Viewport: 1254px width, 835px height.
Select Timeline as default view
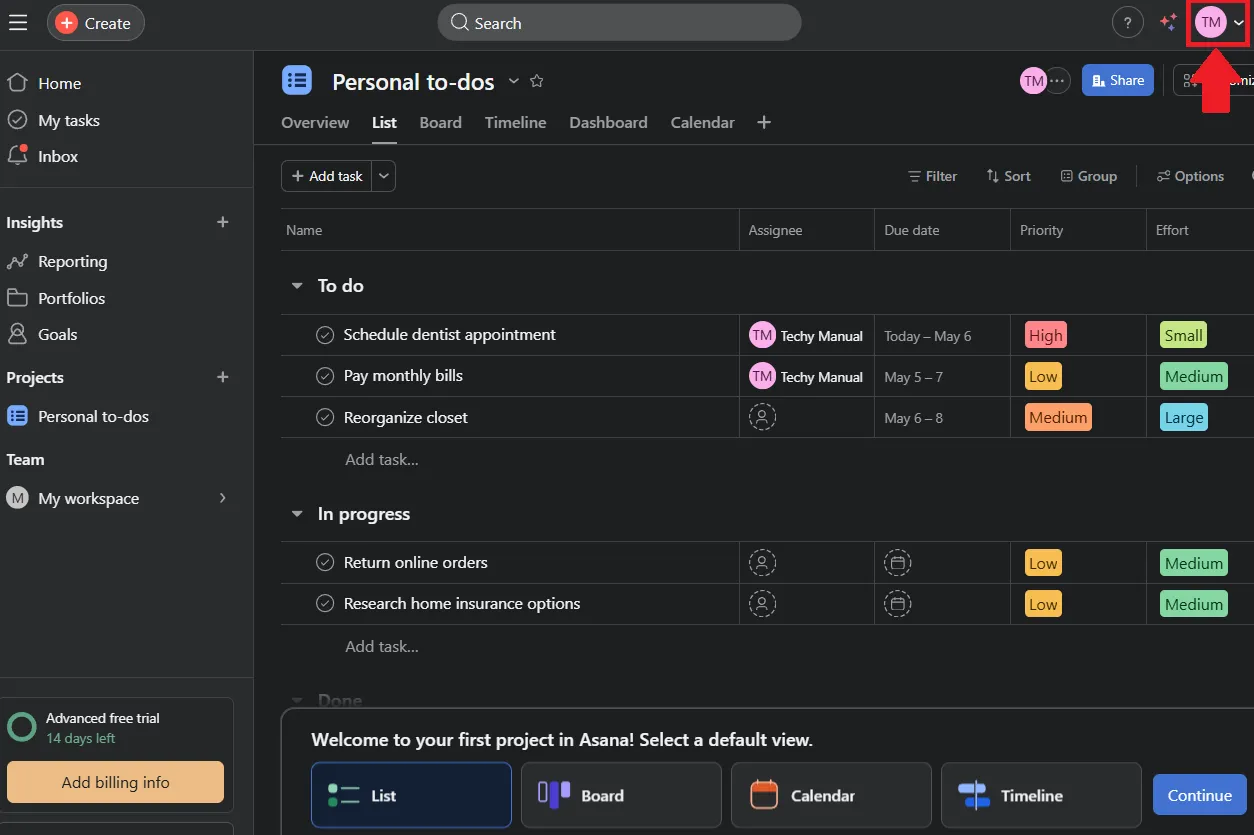pos(1041,795)
